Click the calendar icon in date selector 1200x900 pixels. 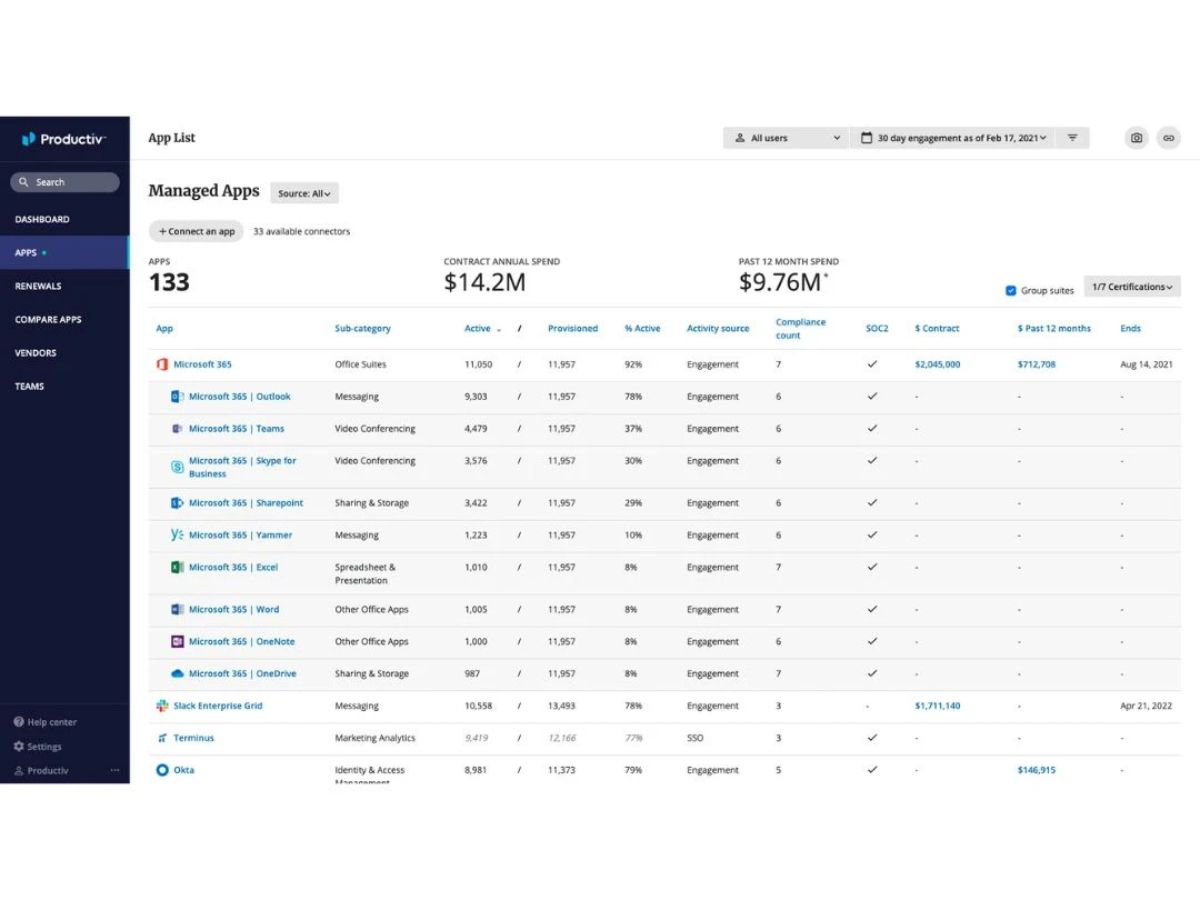[x=867, y=138]
